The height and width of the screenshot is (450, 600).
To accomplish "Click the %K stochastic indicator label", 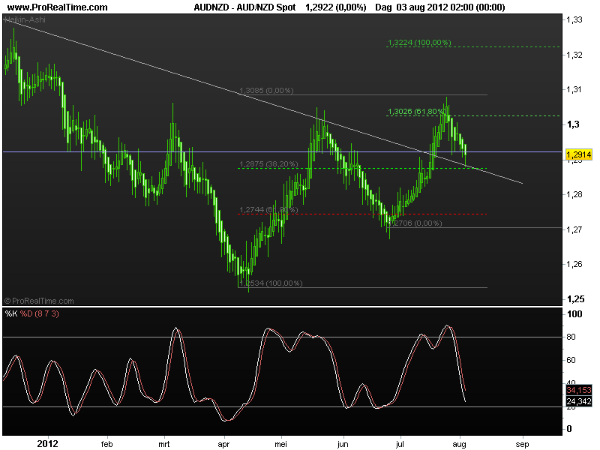I will [x=11, y=314].
